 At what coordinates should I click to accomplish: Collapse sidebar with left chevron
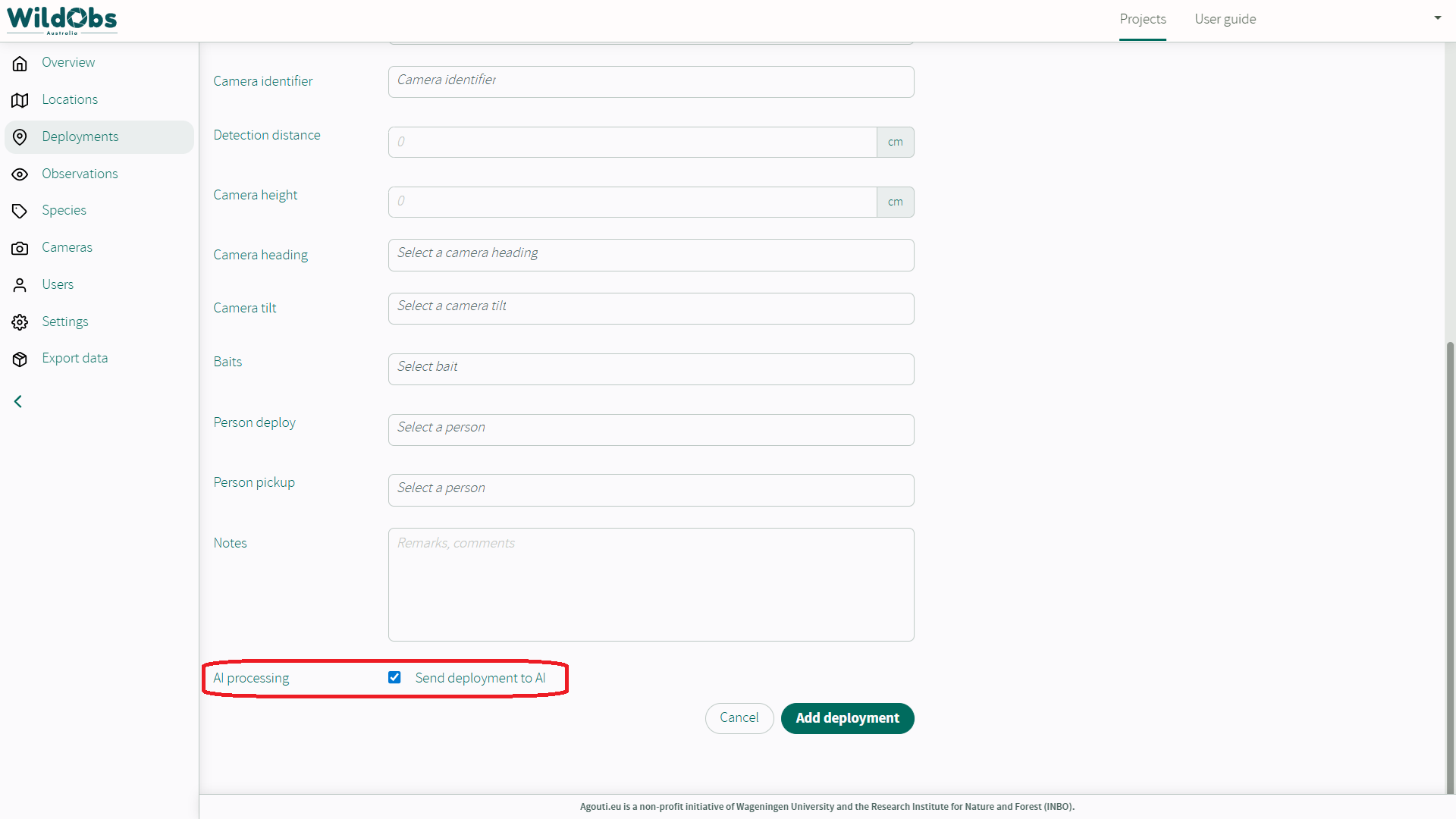tap(18, 401)
